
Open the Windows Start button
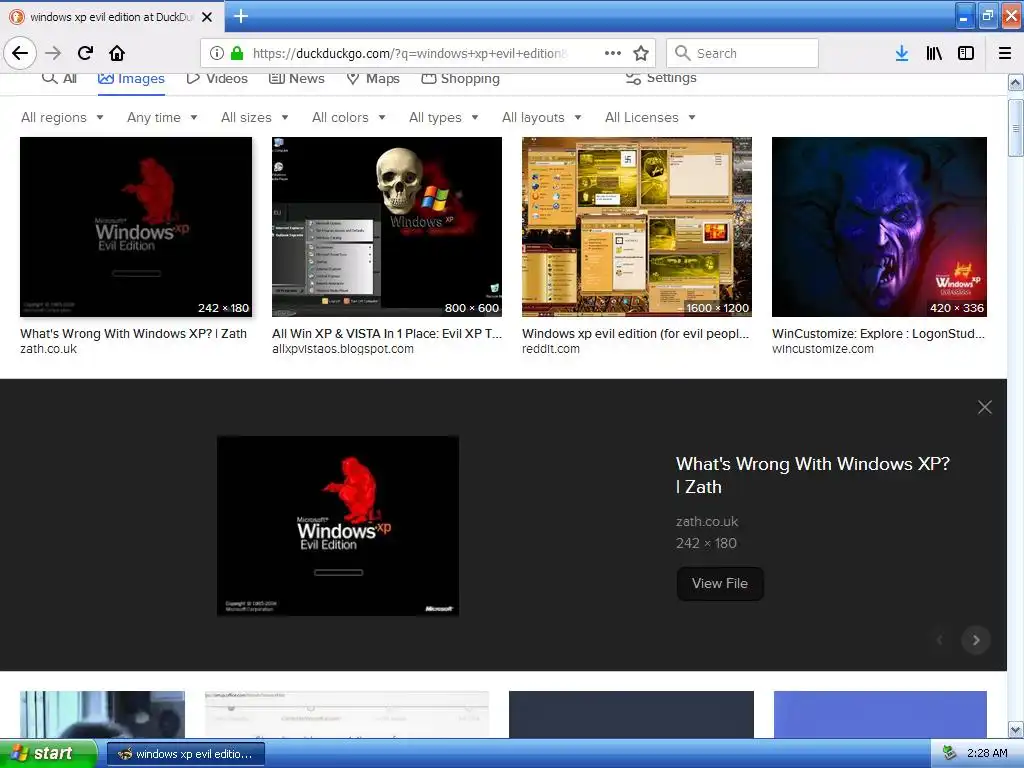(x=48, y=753)
